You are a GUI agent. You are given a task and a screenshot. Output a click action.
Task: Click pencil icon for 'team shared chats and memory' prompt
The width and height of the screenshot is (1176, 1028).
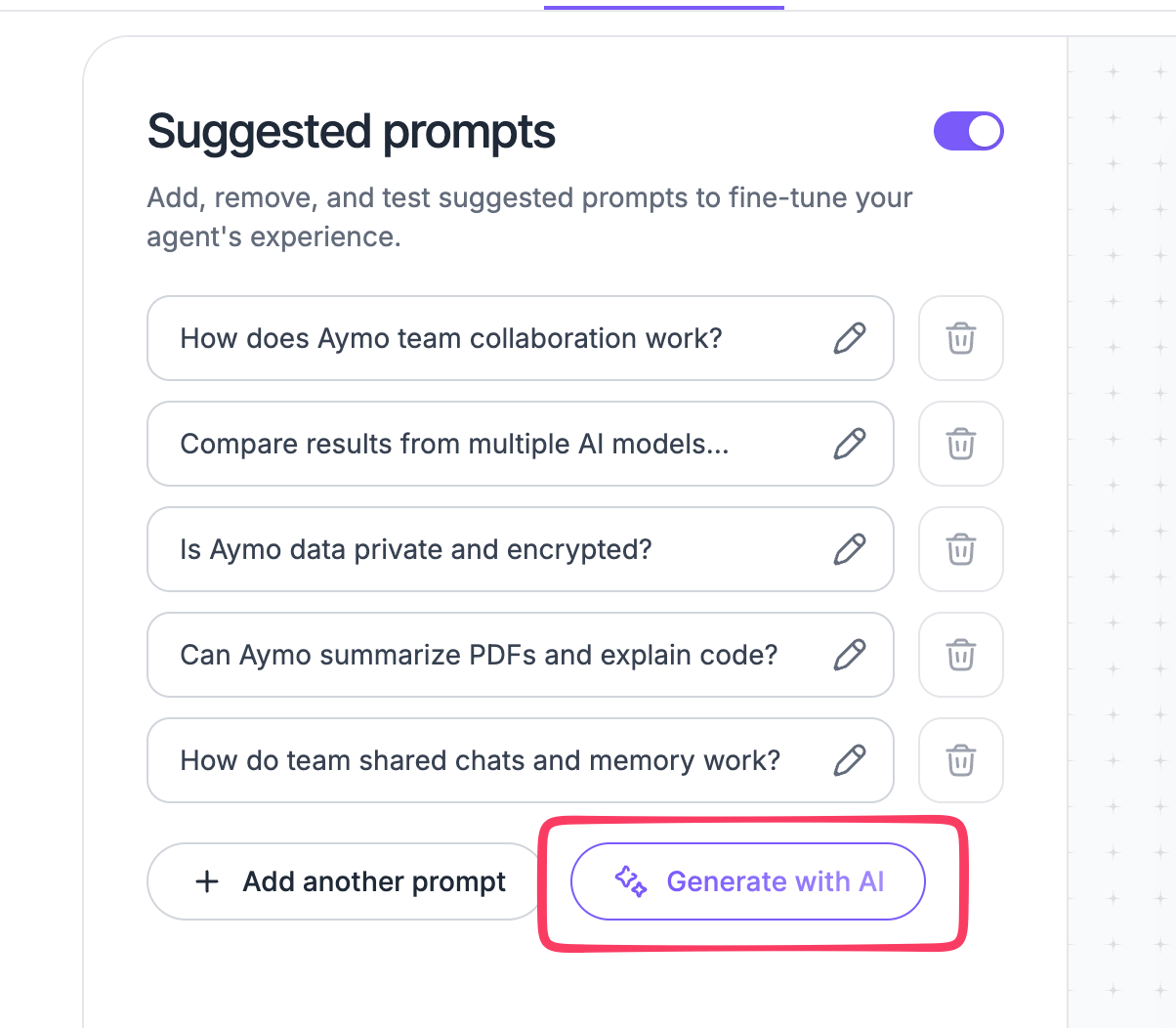[x=850, y=760]
